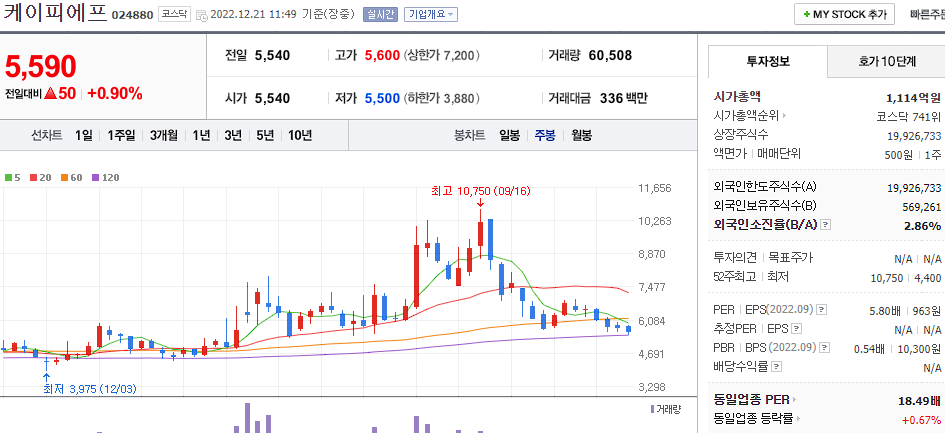The width and height of the screenshot is (945, 433).
Task: Switch to 일봉 daily candle chart
Action: point(509,135)
